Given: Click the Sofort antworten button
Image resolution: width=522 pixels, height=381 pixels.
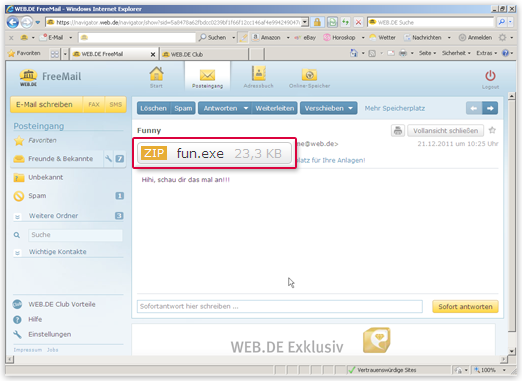Looking at the screenshot, I should point(465,307).
